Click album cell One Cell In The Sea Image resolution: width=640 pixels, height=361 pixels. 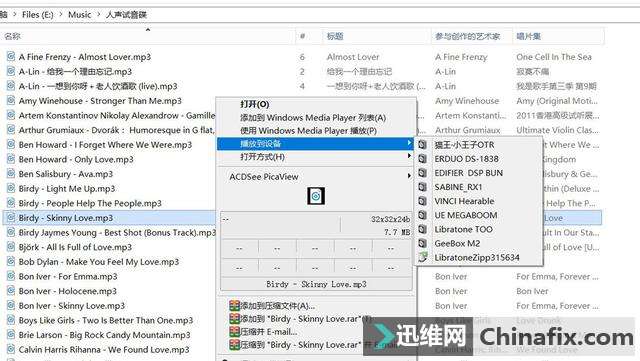point(554,57)
